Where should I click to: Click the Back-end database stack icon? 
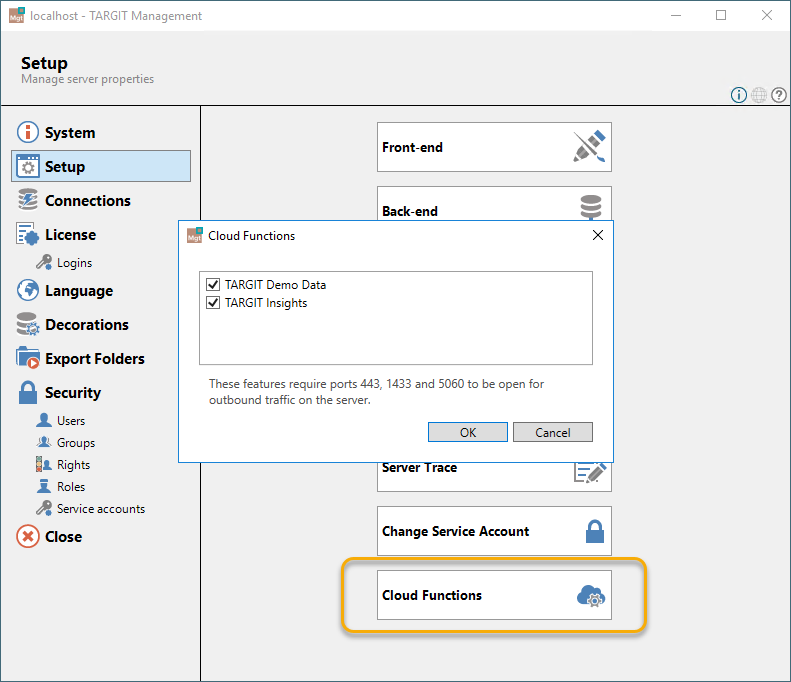point(591,207)
